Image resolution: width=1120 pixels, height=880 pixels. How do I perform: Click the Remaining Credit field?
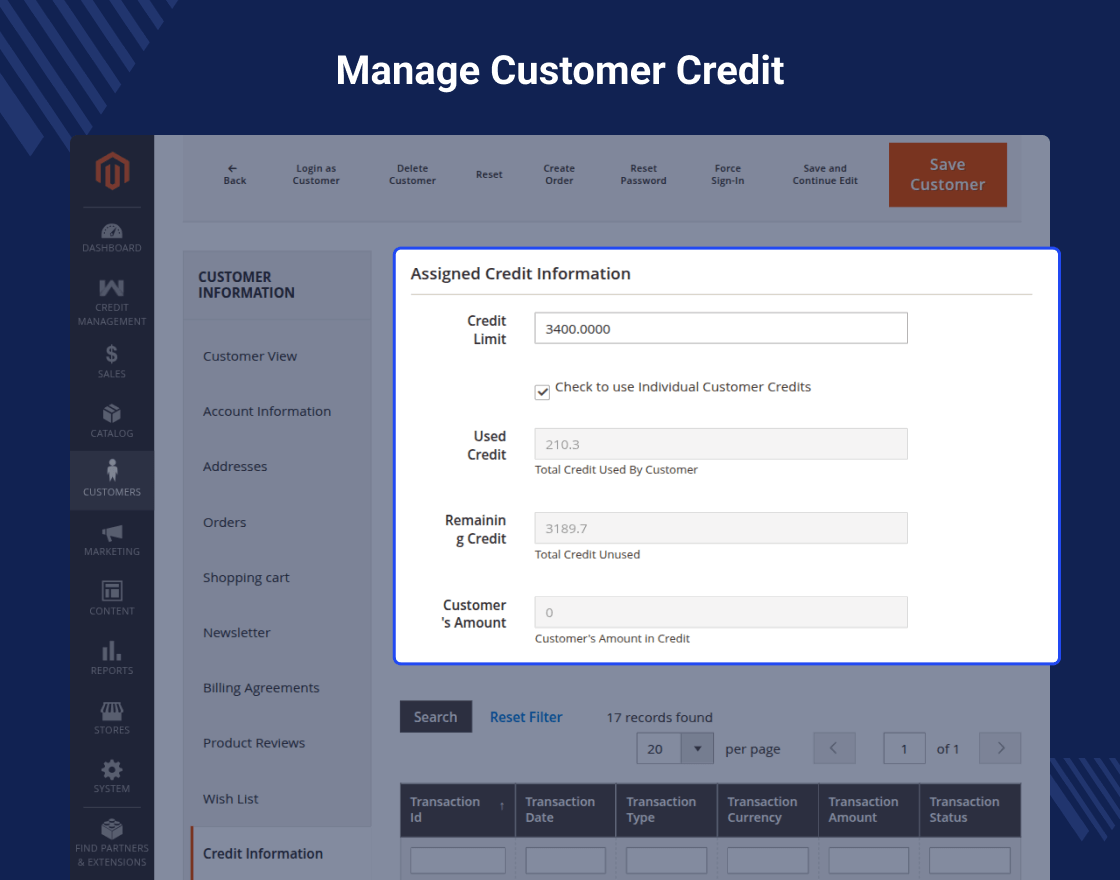coord(721,528)
